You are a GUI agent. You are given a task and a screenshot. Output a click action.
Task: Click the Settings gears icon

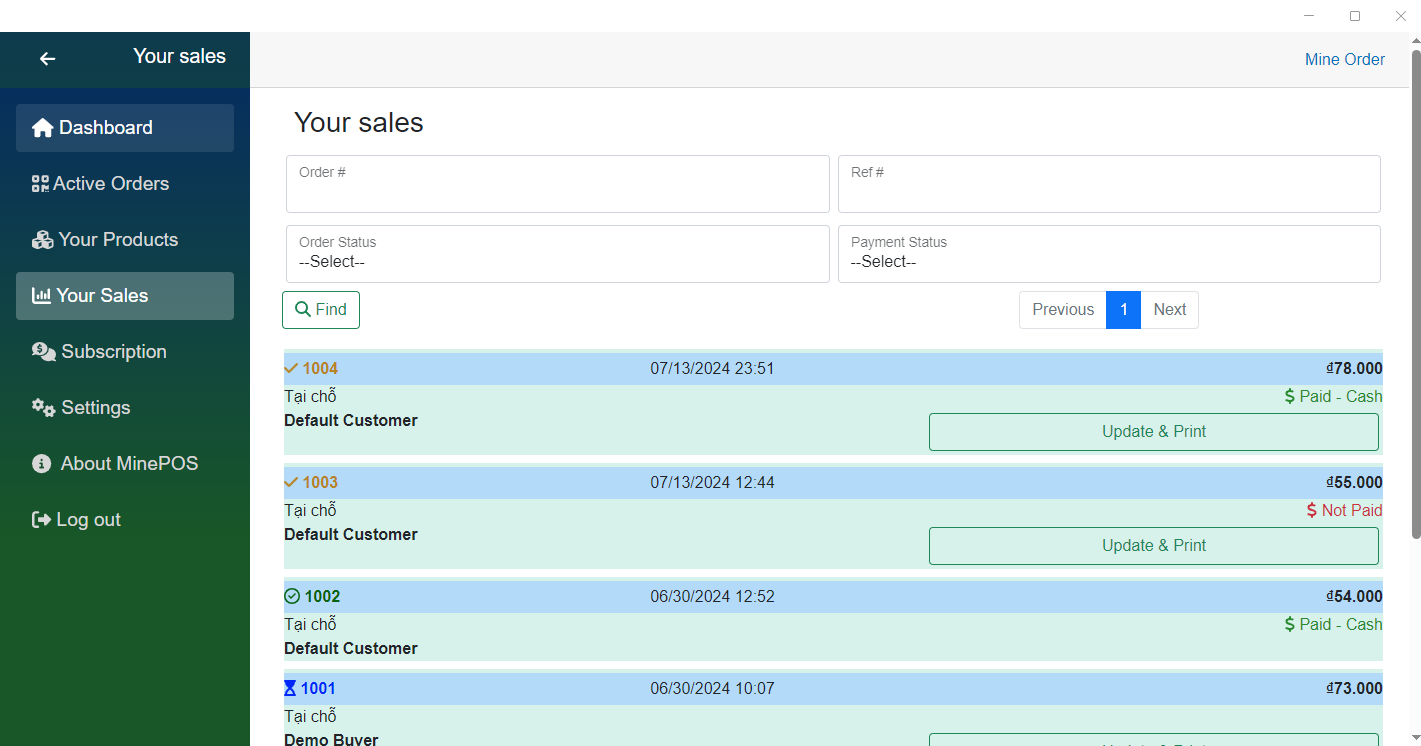click(43, 408)
